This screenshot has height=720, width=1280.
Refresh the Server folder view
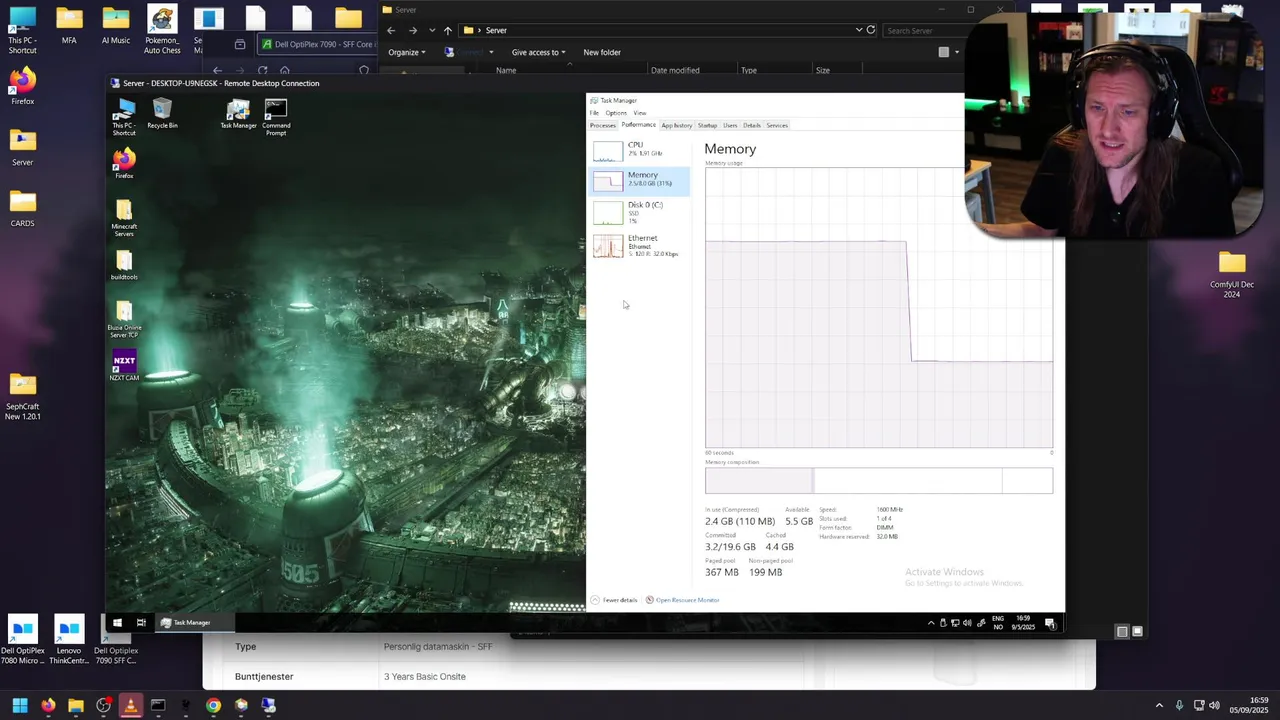(x=871, y=30)
